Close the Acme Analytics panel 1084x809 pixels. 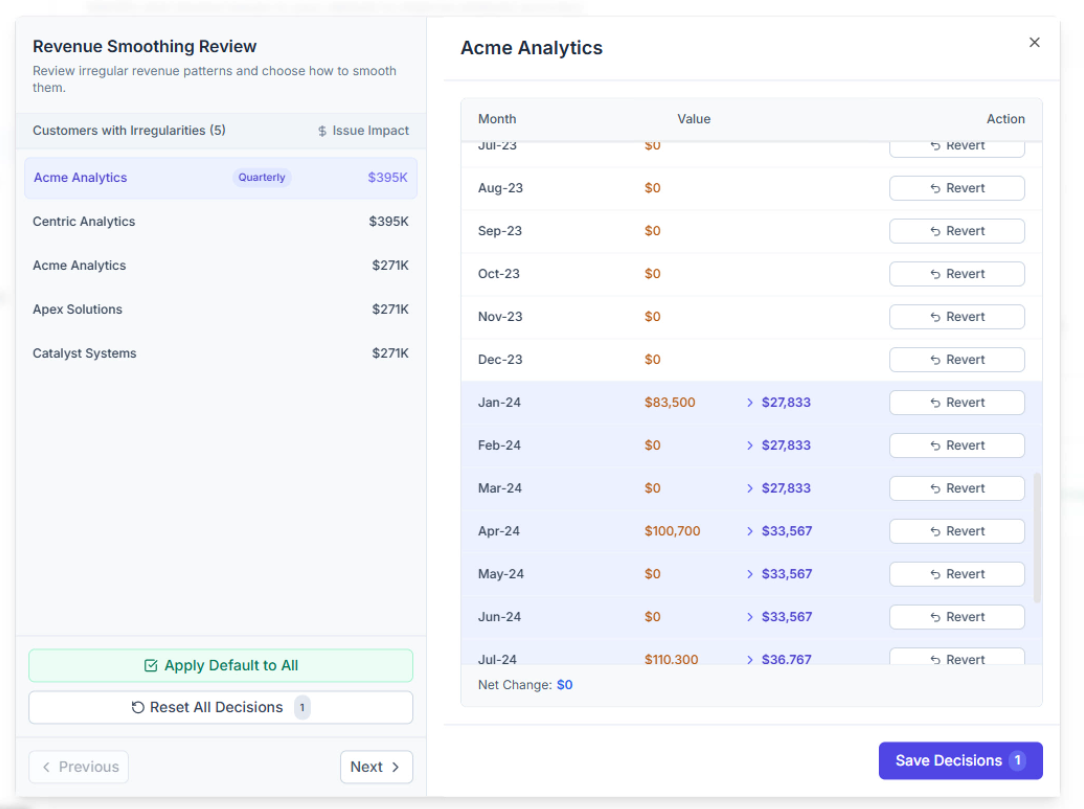pyautogui.click(x=1034, y=42)
